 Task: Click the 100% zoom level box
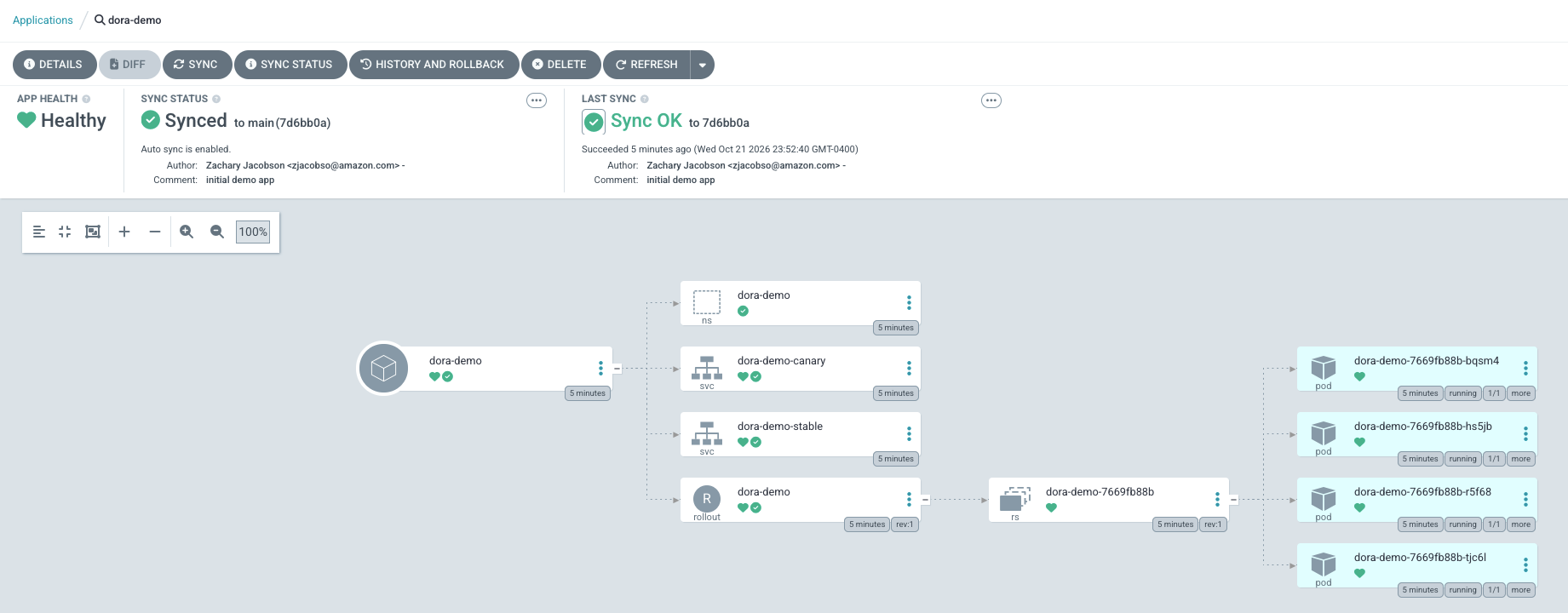(253, 232)
